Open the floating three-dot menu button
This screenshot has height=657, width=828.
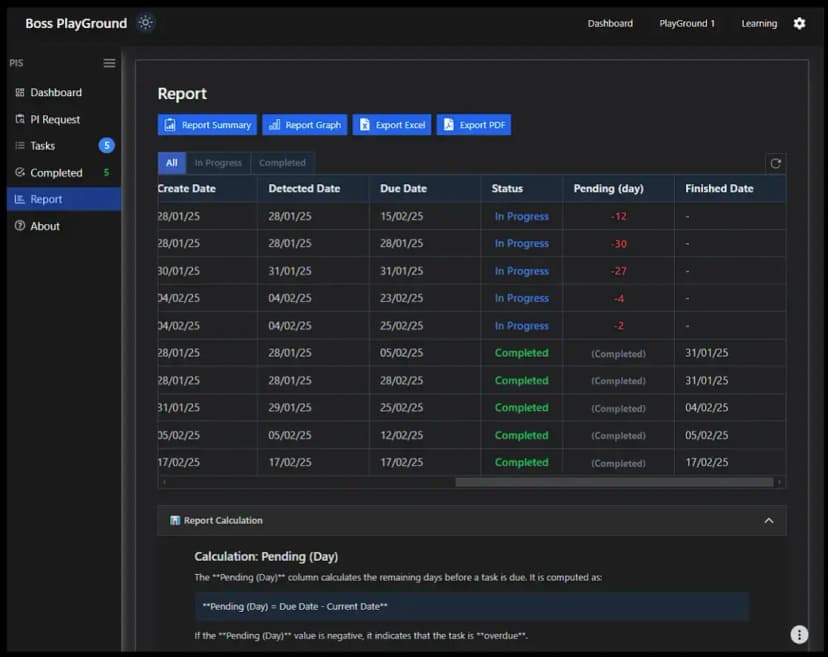pos(798,634)
